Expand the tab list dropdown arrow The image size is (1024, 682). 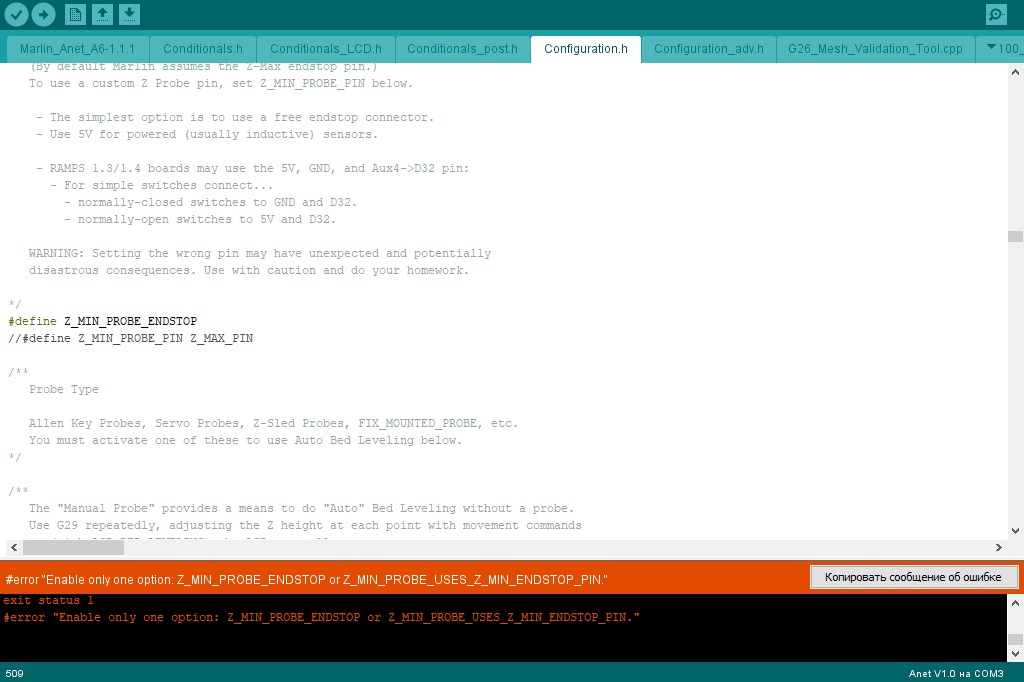coord(991,47)
